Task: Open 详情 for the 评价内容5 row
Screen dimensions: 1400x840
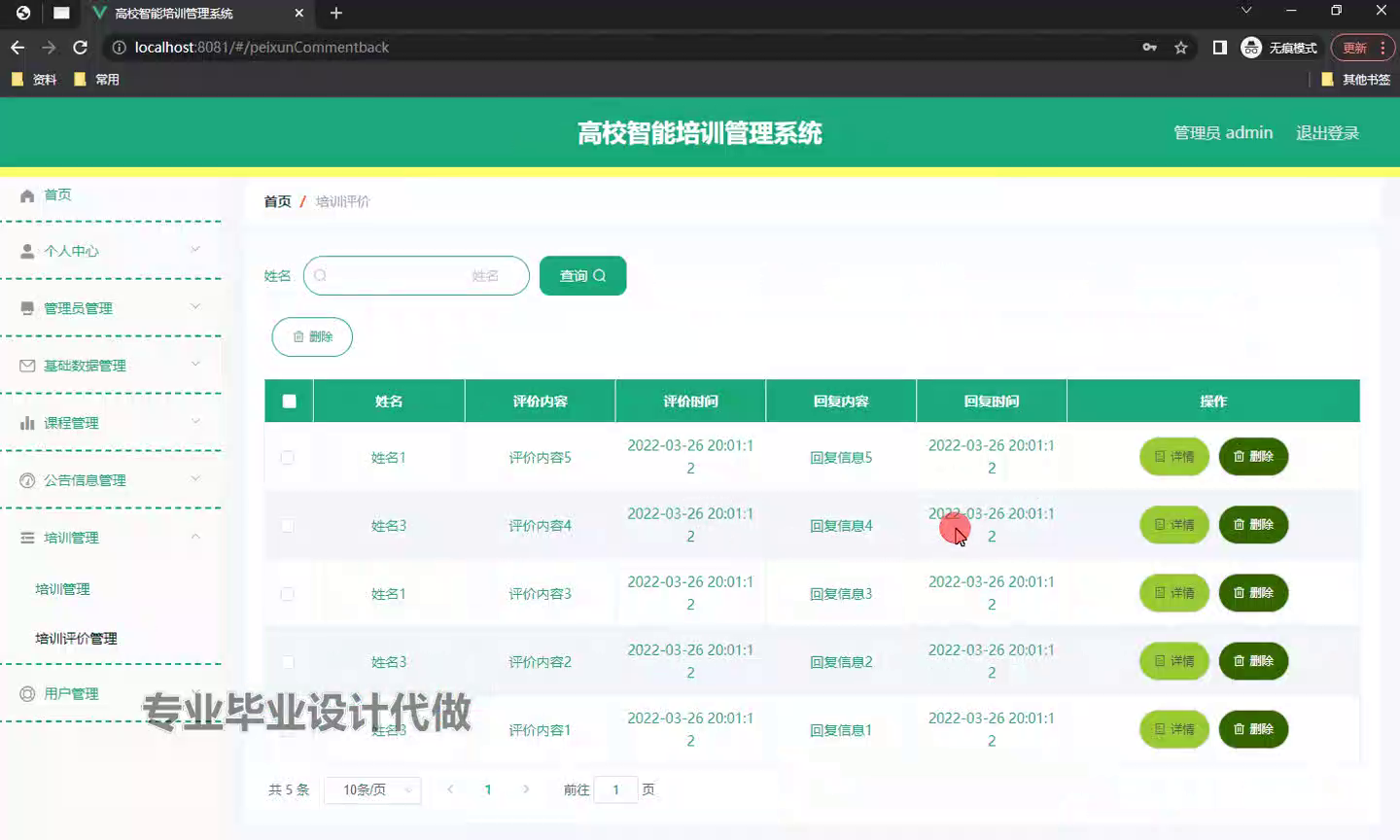Action: pyautogui.click(x=1174, y=457)
